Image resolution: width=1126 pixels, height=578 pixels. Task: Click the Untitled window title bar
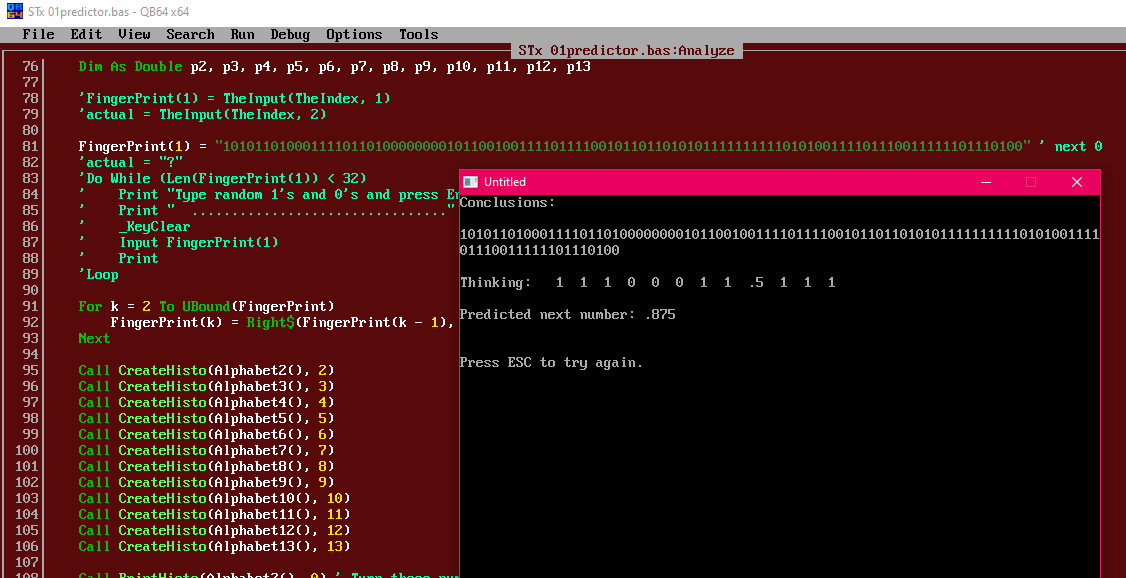(718, 182)
